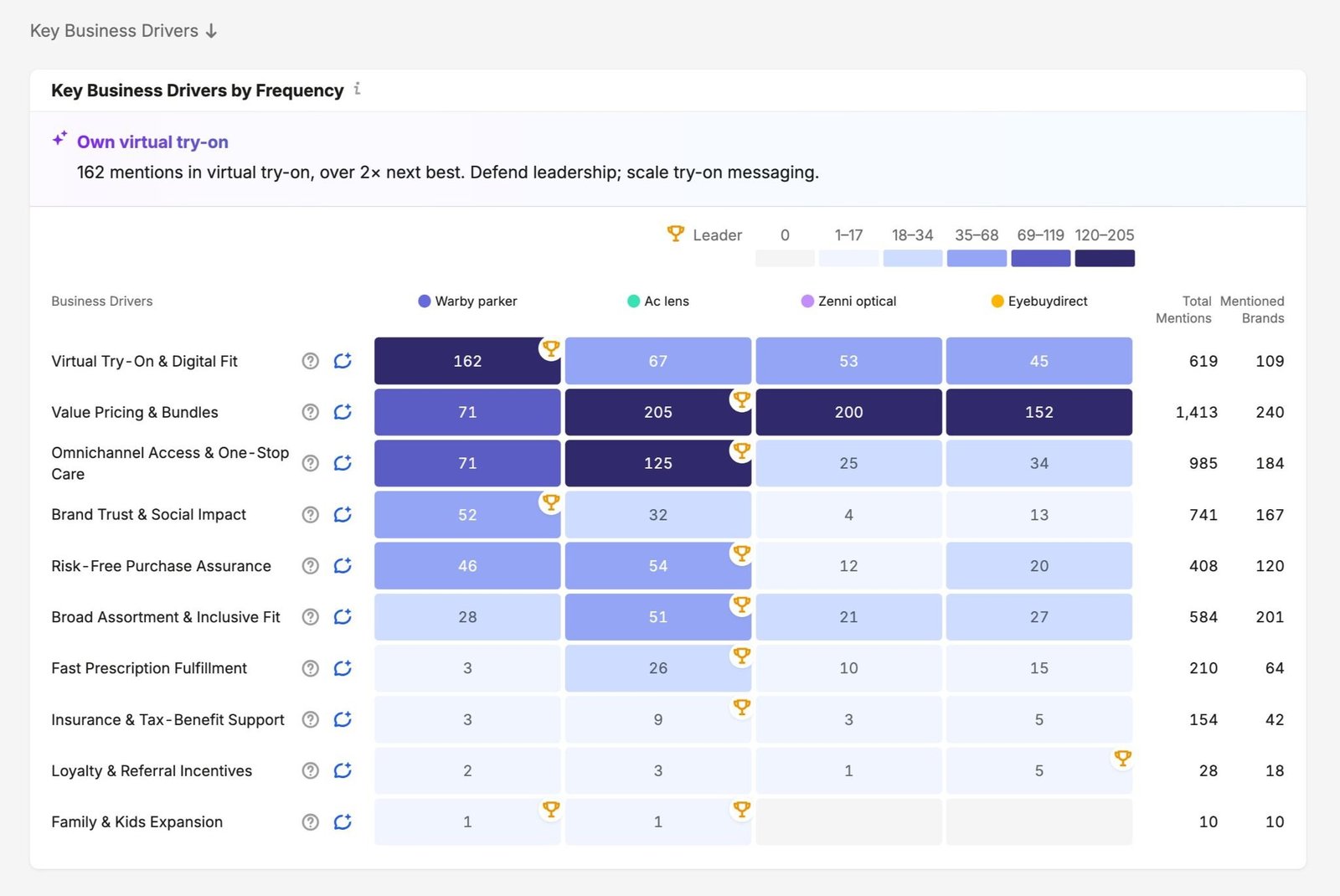The height and width of the screenshot is (896, 1340).
Task: Click the Zenni optical 21 cell
Action: click(x=848, y=617)
